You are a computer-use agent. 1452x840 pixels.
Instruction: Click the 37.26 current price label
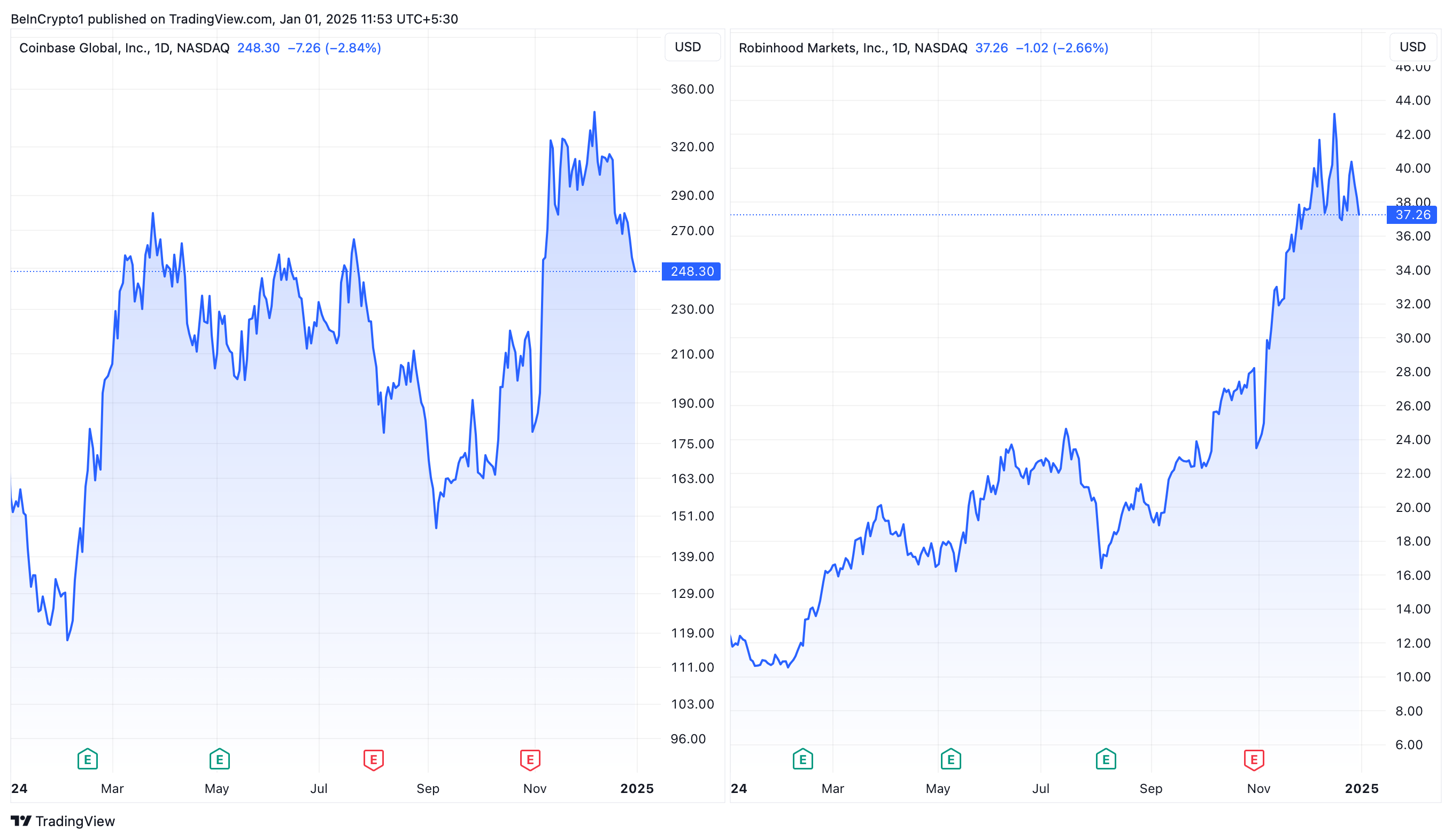pos(1412,215)
